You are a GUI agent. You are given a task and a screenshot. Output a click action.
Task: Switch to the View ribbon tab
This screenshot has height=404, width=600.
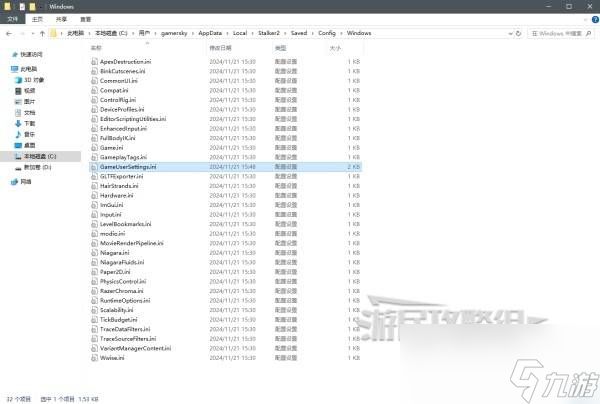[x=86, y=18]
